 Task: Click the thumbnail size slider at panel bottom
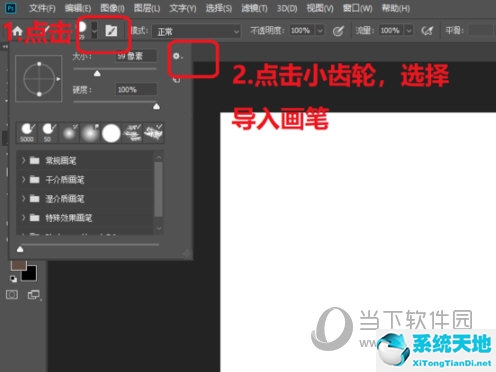(x=20, y=249)
